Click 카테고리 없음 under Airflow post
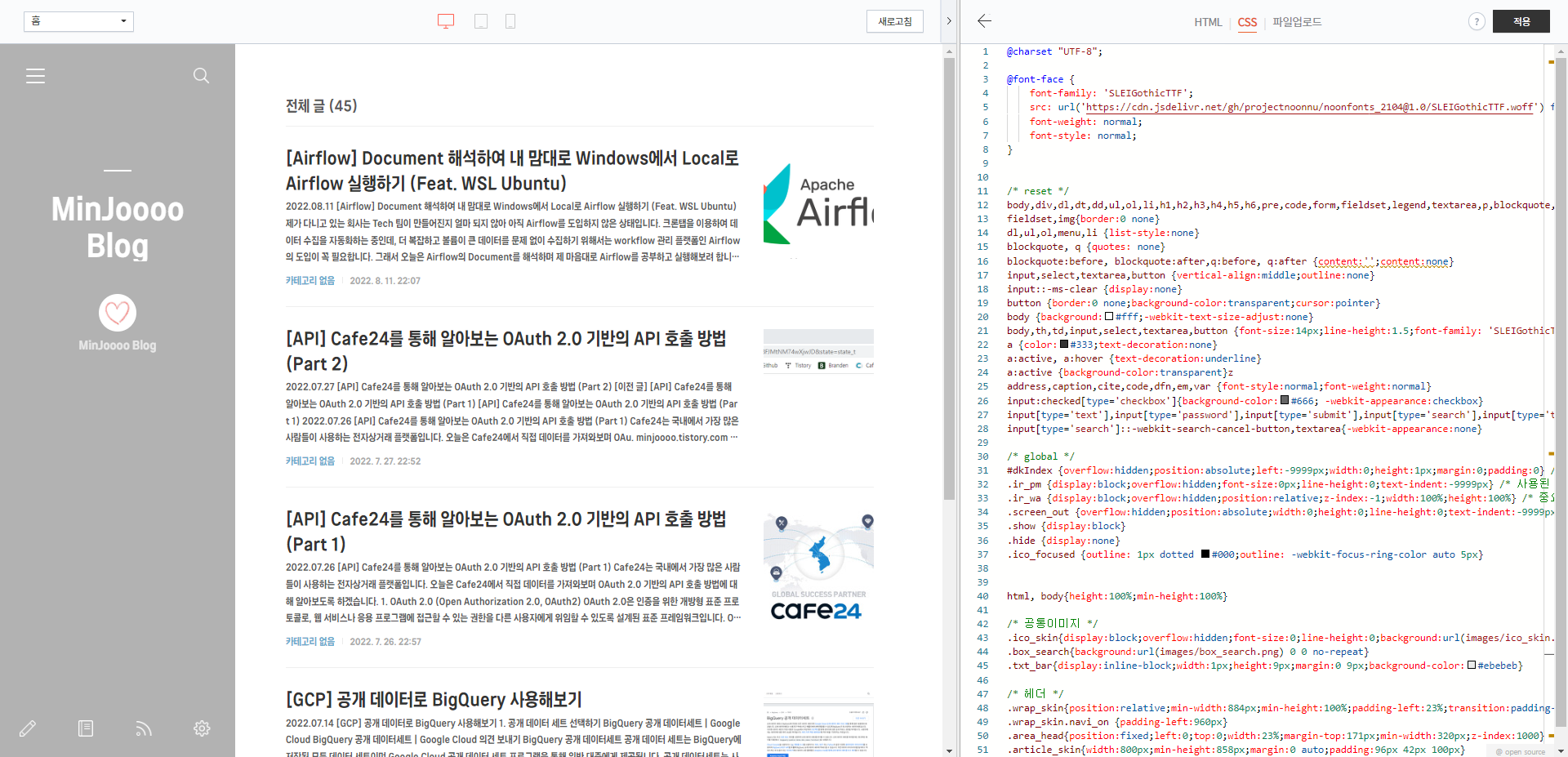Image resolution: width=1568 pixels, height=757 pixels. click(310, 280)
